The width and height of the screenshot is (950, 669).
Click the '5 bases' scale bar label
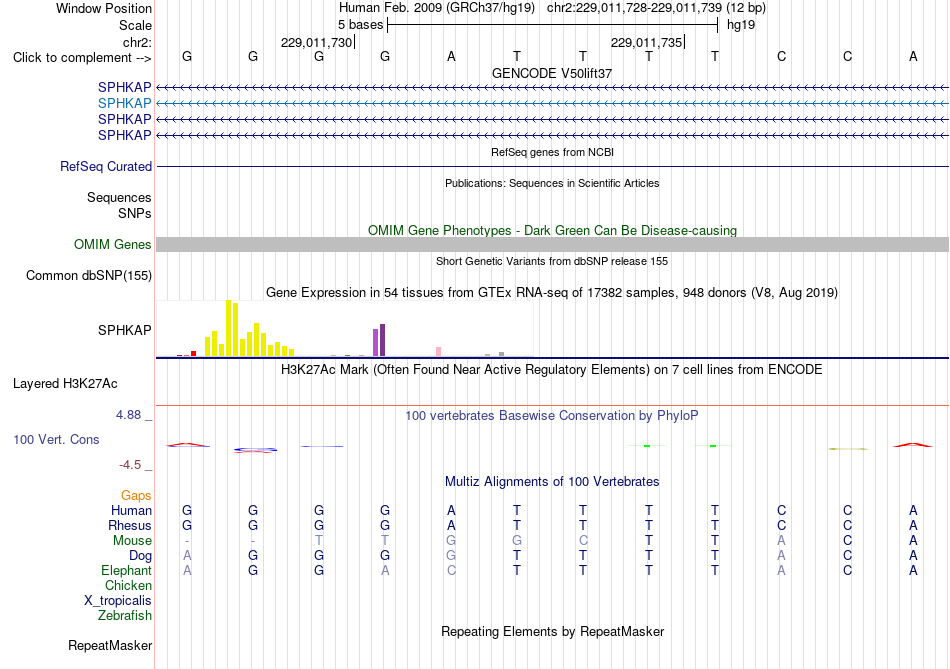[x=360, y=25]
